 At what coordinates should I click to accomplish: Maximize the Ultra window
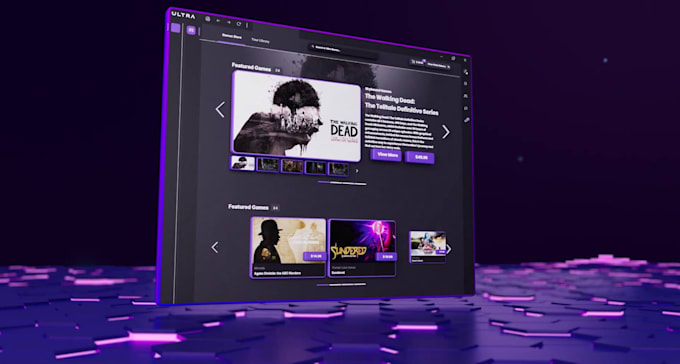[453, 58]
